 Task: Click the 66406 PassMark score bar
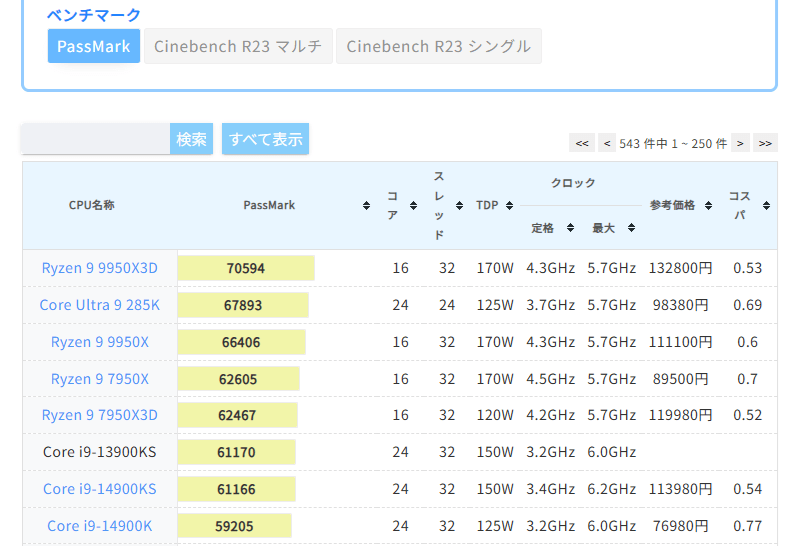coord(242,342)
